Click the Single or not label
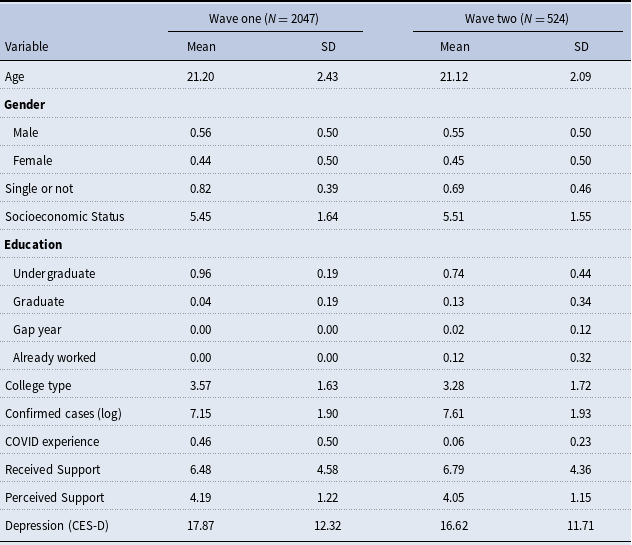Image resolution: width=632 pixels, height=545 pixels. pos(39,189)
